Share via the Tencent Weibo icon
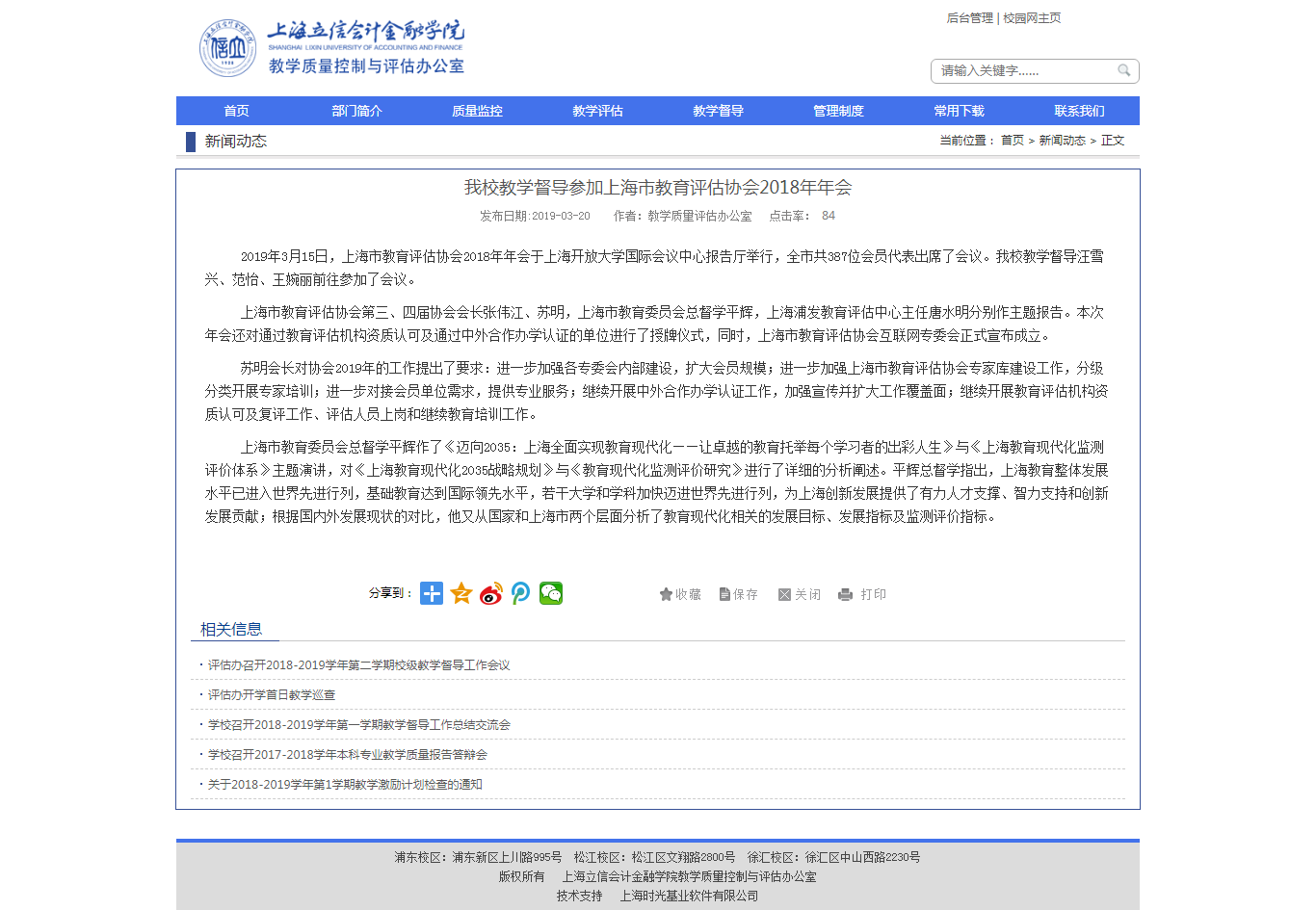1316x910 pixels. [521, 593]
